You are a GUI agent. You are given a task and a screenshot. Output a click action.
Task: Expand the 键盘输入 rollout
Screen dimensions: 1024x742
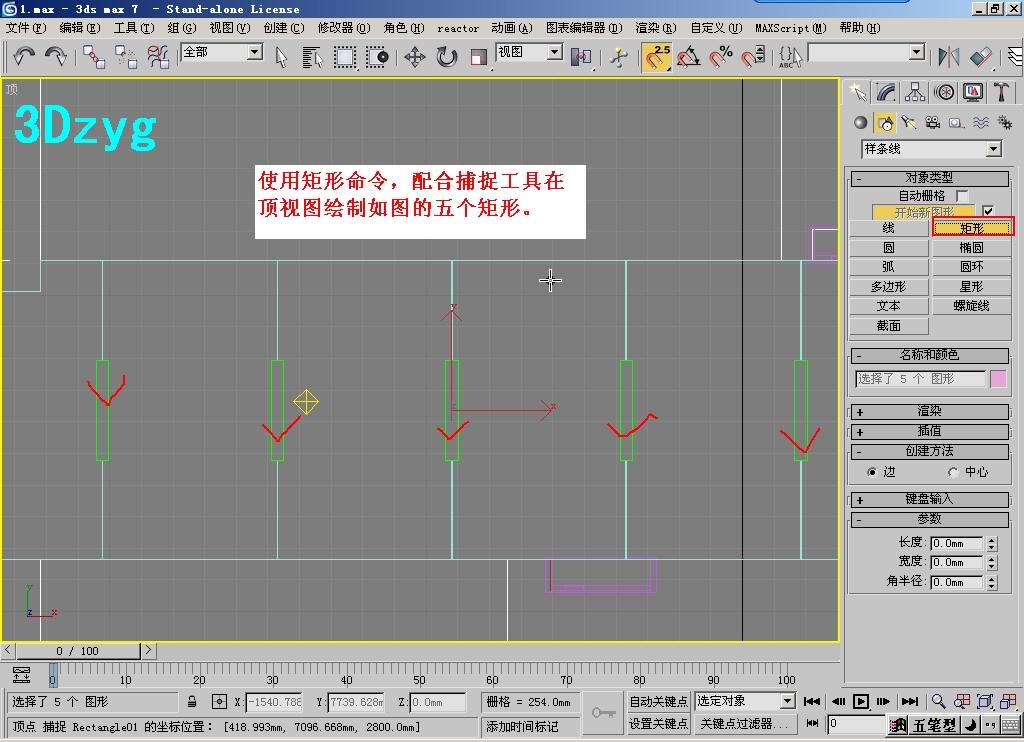[x=929, y=499]
